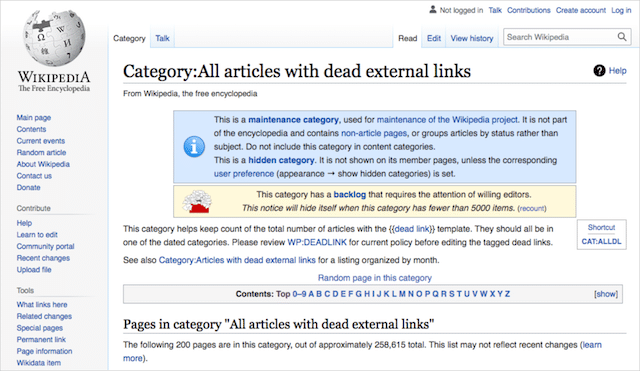Click the Donate sidebar link

29,187
